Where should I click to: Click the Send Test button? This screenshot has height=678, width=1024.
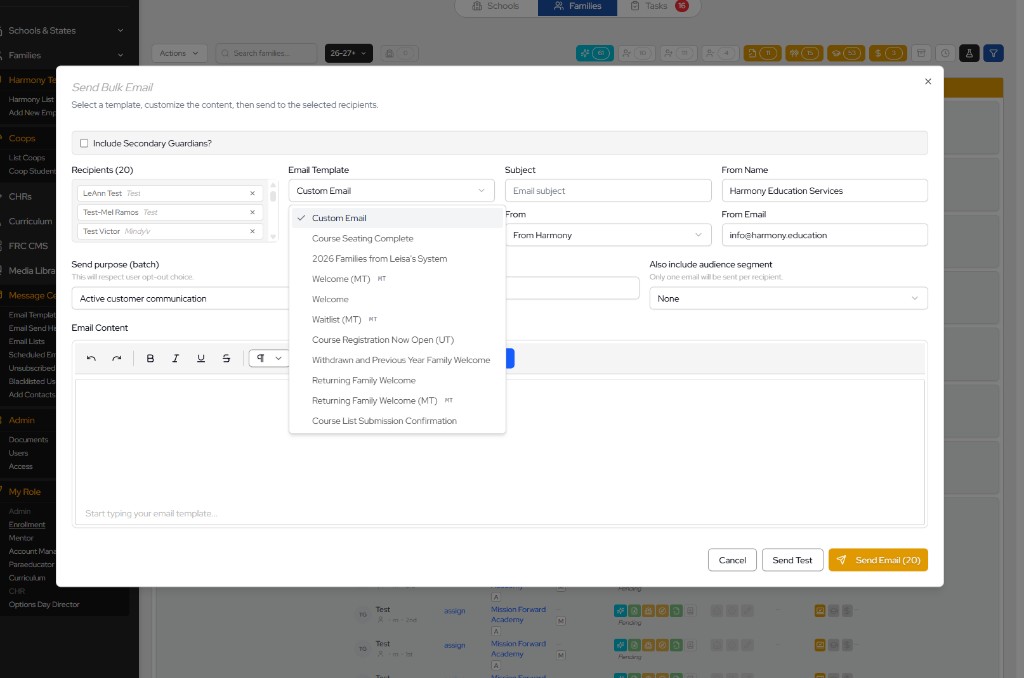(792, 560)
